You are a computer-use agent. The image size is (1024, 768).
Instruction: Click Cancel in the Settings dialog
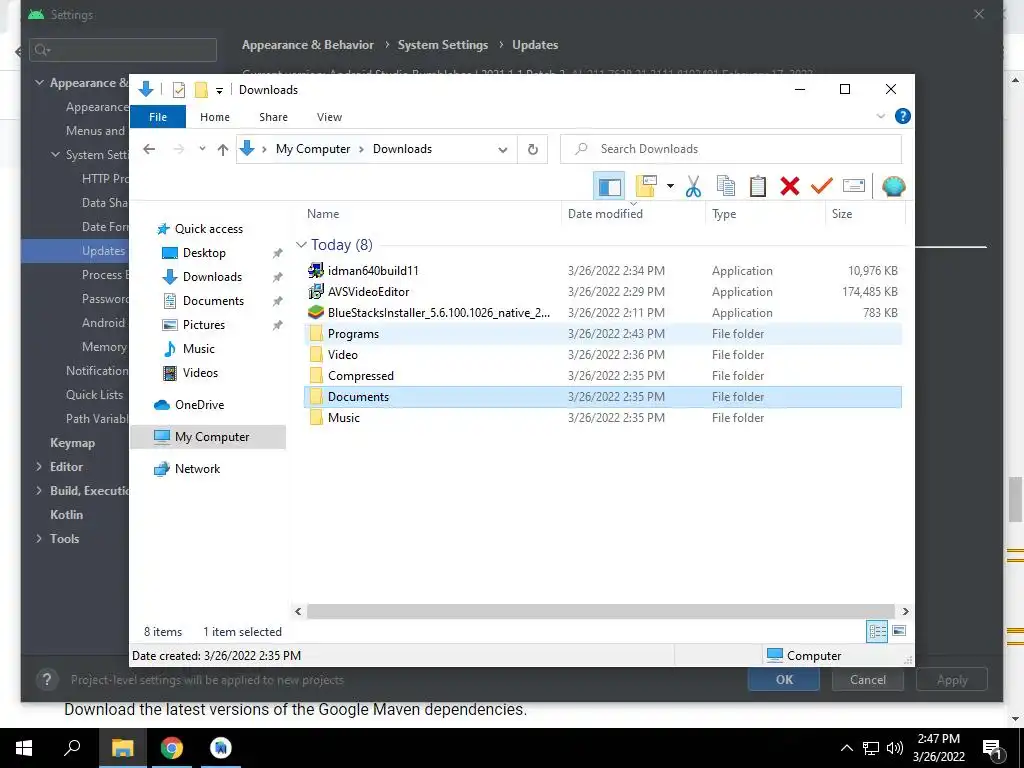click(868, 680)
